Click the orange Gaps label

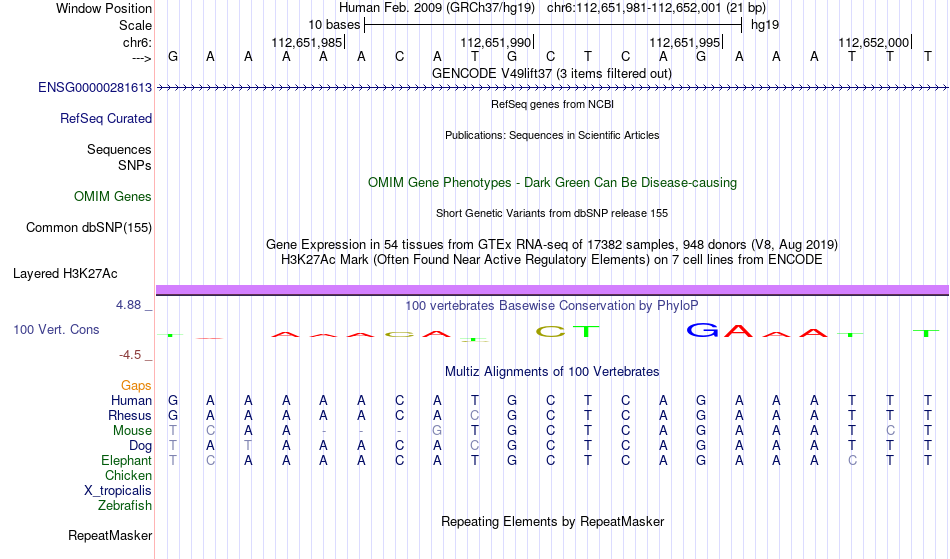pyautogui.click(x=136, y=385)
